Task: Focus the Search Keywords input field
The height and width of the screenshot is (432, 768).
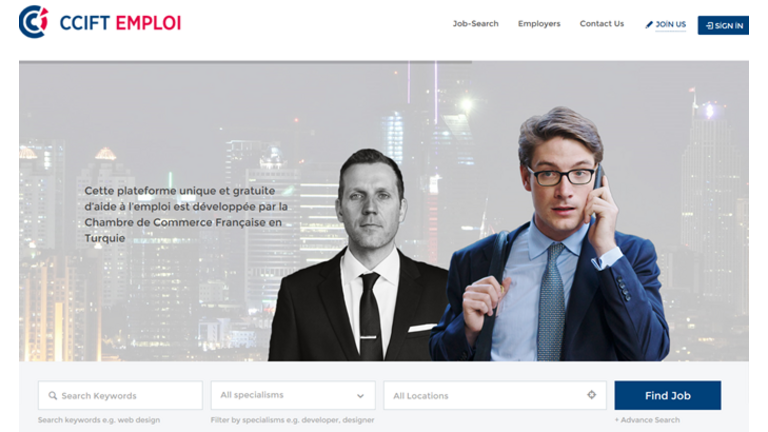Action: (120, 395)
